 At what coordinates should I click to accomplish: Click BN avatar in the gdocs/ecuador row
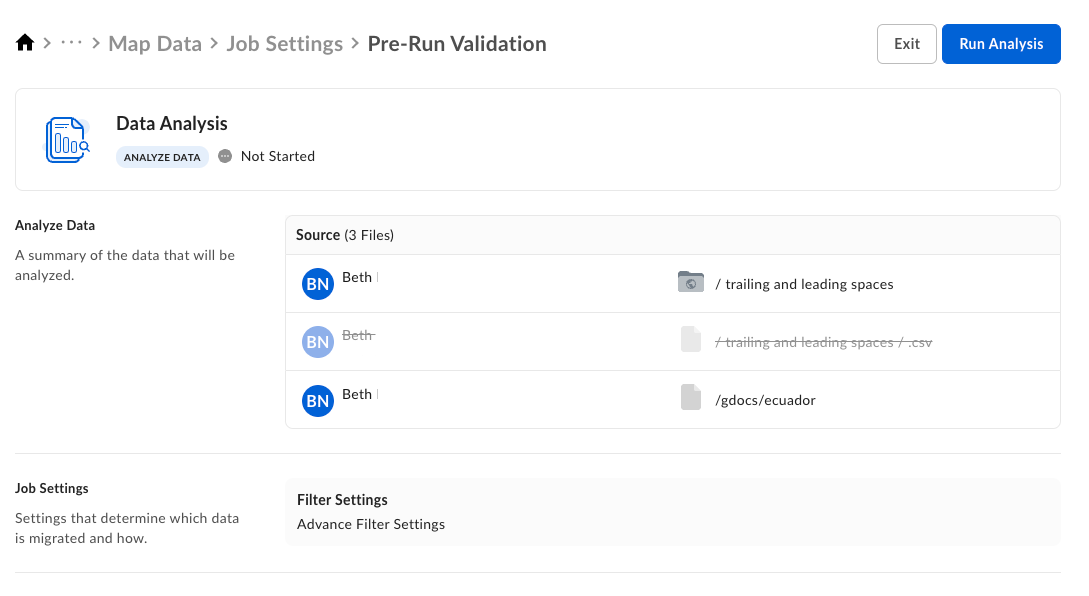point(317,400)
